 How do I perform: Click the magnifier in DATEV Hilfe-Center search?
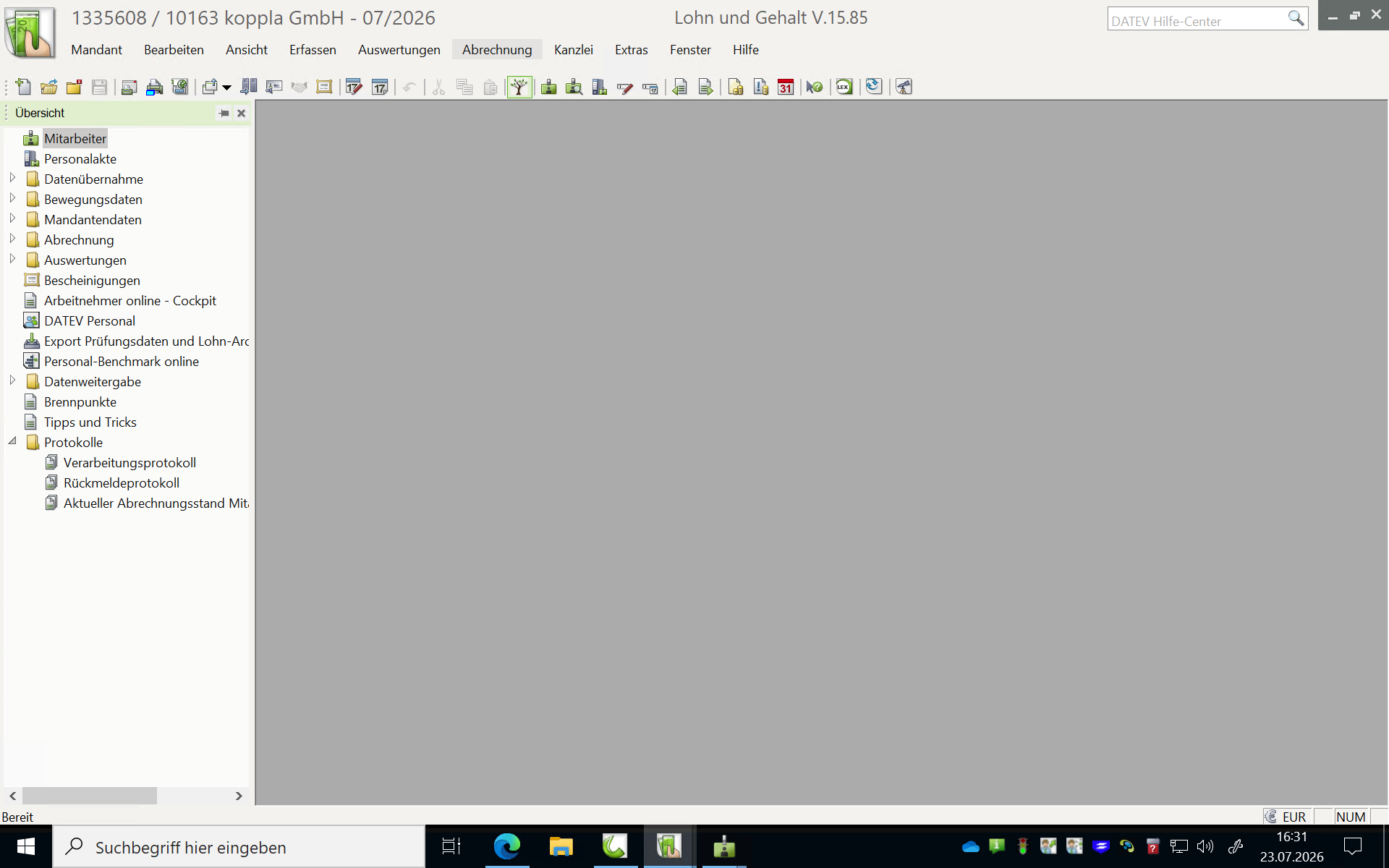coord(1296,18)
